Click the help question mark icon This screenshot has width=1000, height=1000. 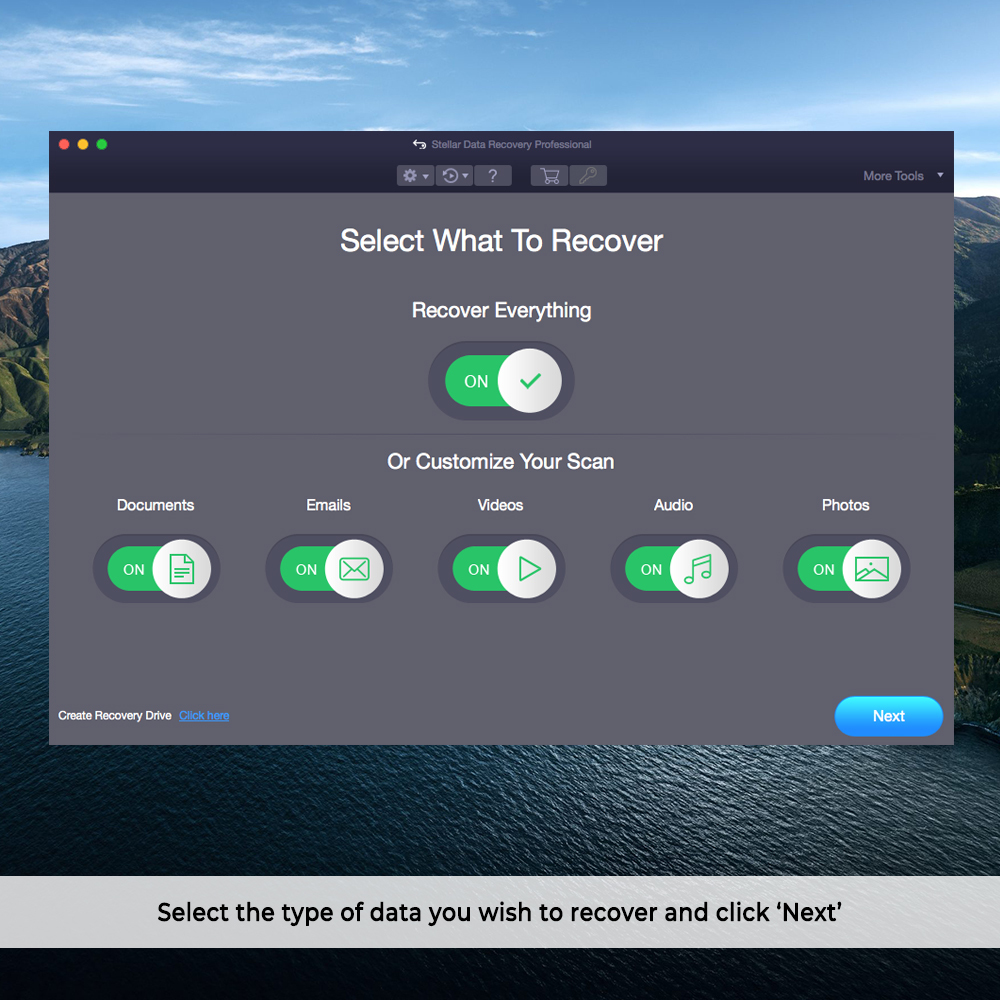(492, 175)
